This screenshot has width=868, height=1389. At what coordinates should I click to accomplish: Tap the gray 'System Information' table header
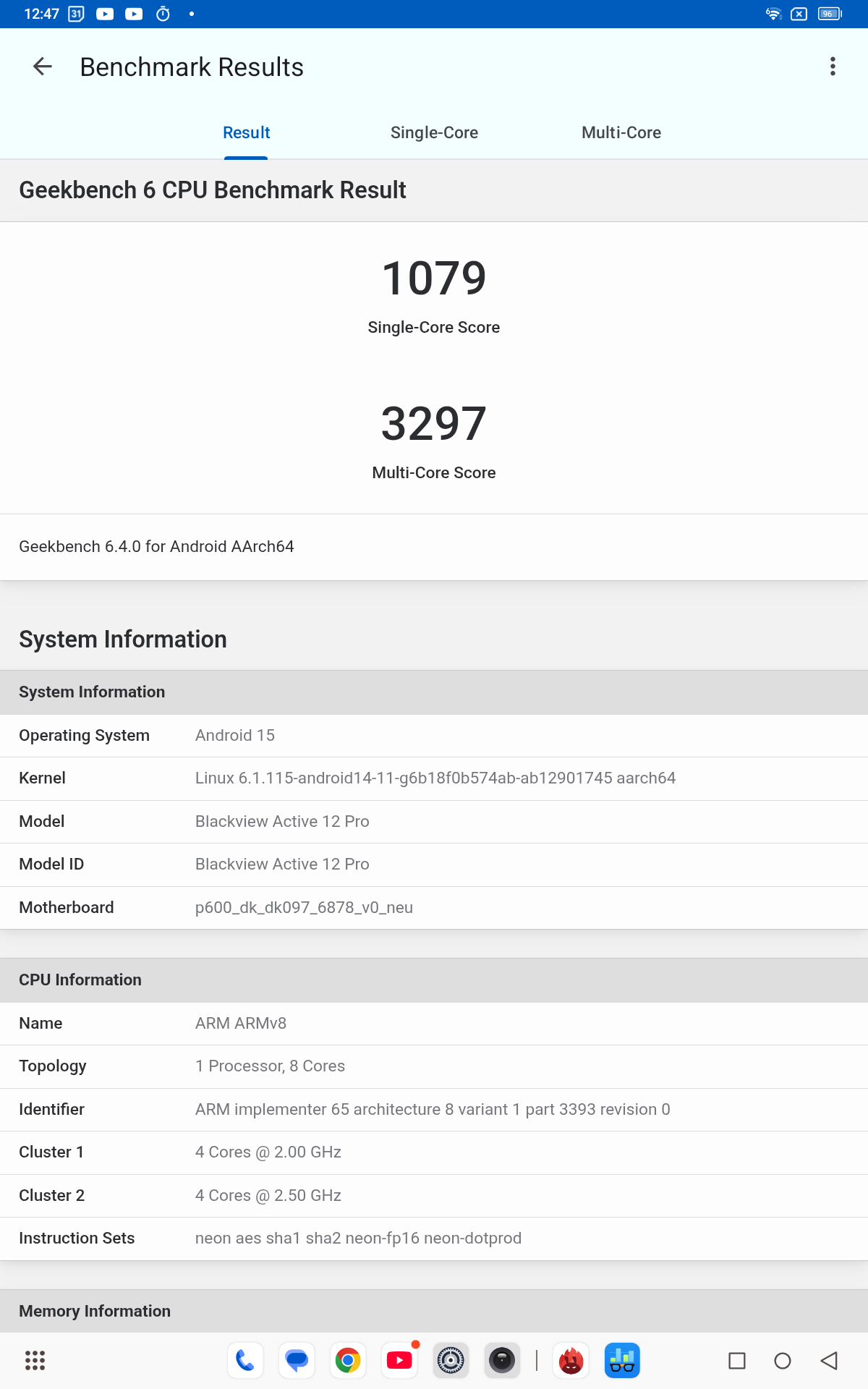click(x=434, y=692)
